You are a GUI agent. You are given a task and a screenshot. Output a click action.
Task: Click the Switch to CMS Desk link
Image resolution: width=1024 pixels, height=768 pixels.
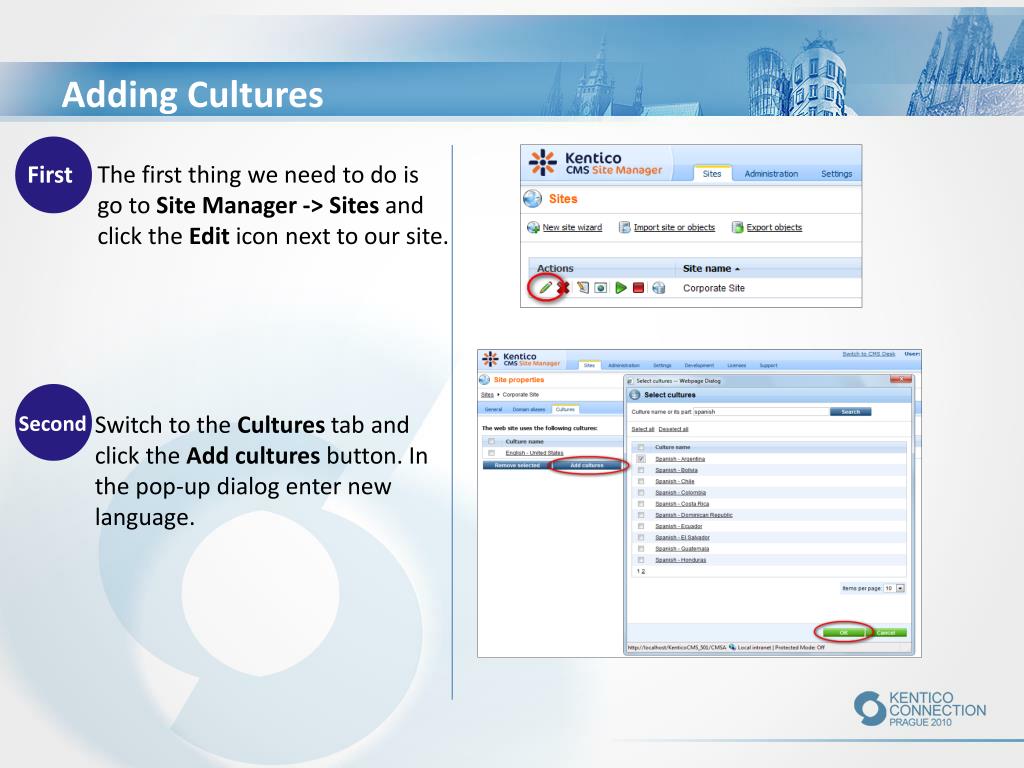[x=869, y=354]
